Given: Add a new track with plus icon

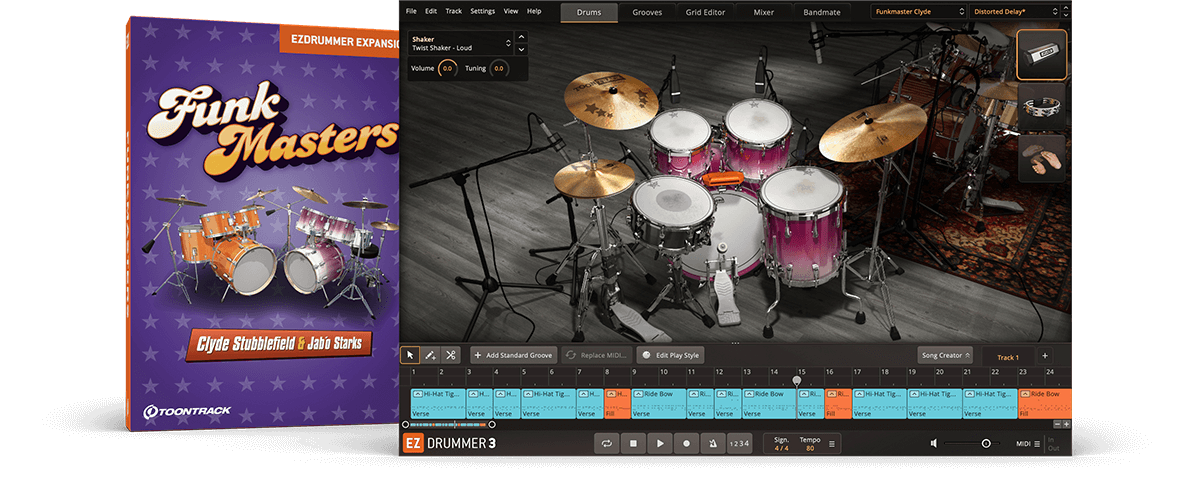Looking at the screenshot, I should click(1045, 356).
